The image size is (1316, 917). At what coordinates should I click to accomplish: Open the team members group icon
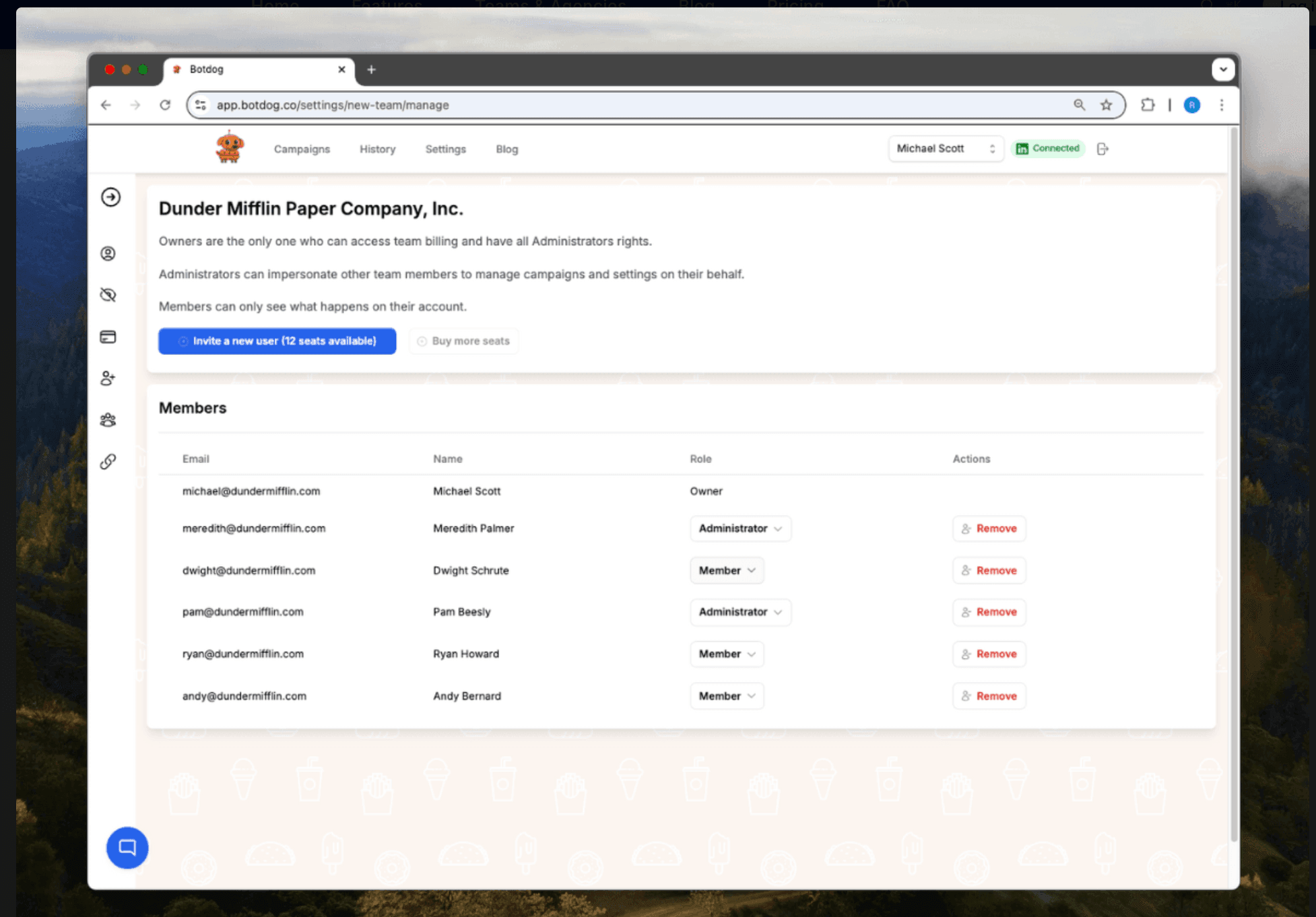click(108, 420)
